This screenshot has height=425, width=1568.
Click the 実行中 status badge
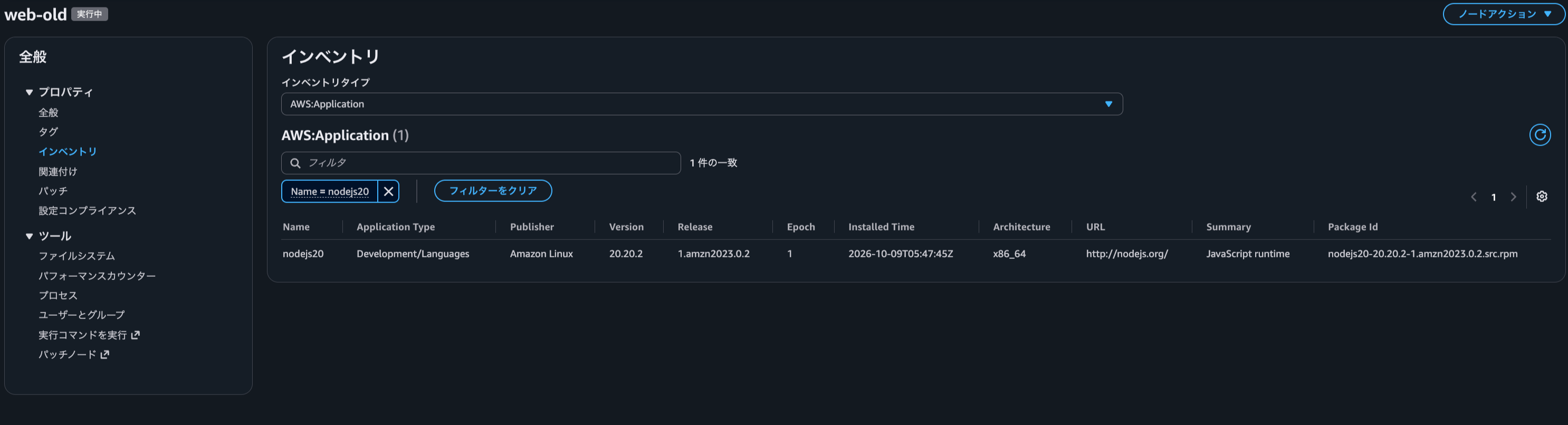[90, 14]
